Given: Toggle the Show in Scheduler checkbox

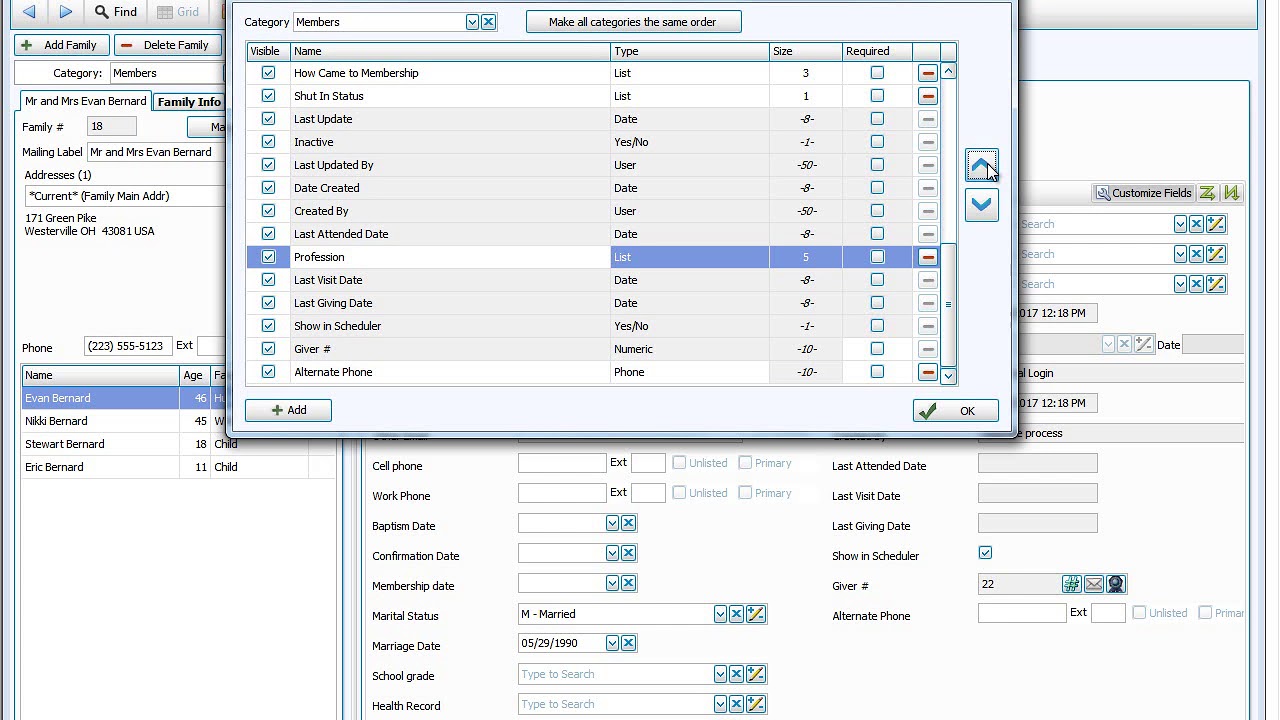Looking at the screenshot, I should tap(985, 551).
